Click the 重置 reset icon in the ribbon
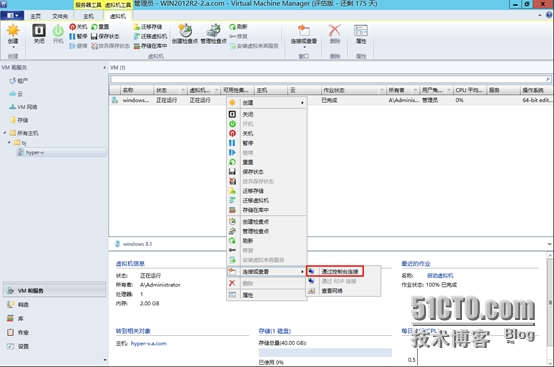The image size is (554, 367). [x=94, y=27]
